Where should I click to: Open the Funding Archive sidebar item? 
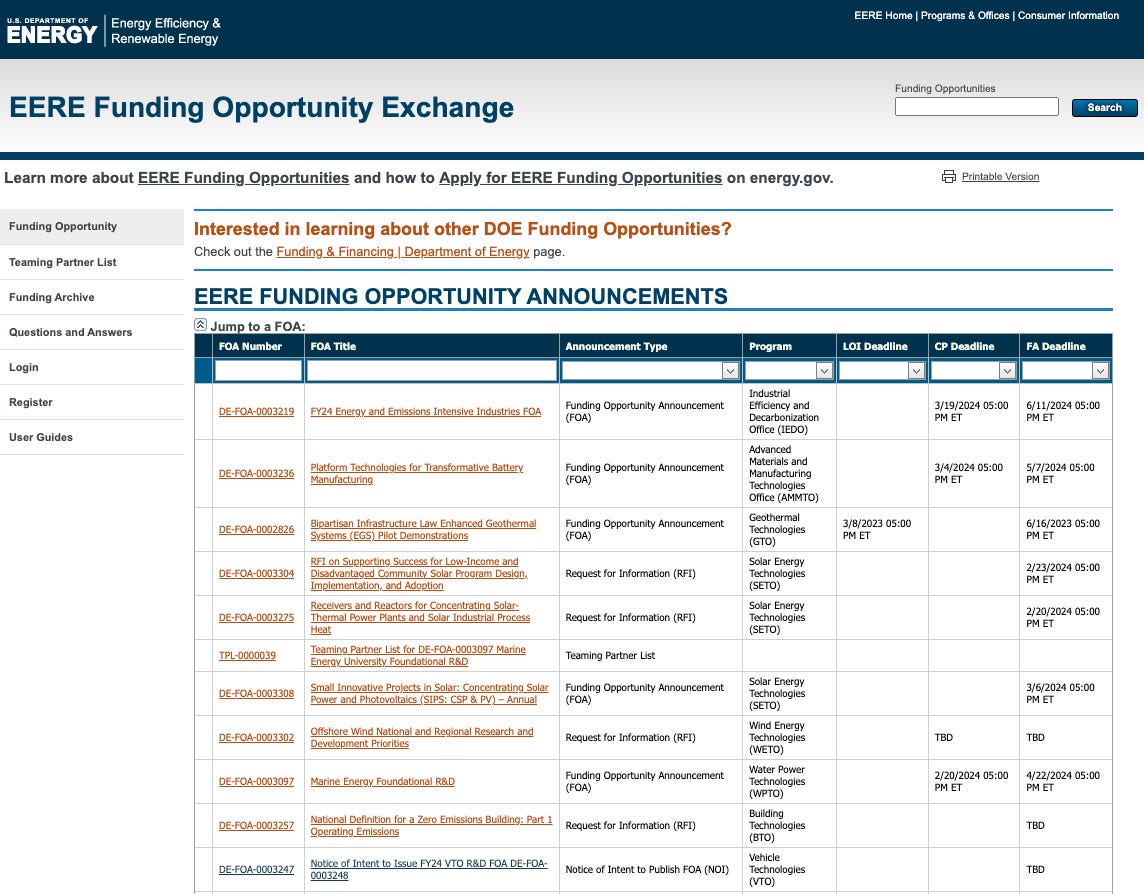pos(92,297)
